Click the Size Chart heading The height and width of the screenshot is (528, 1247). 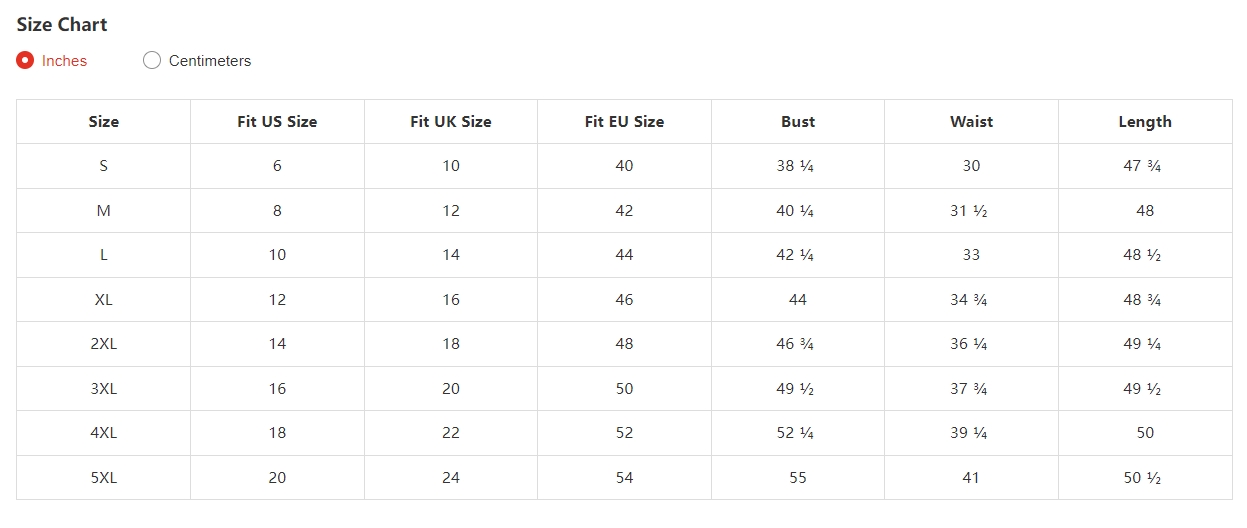62,24
